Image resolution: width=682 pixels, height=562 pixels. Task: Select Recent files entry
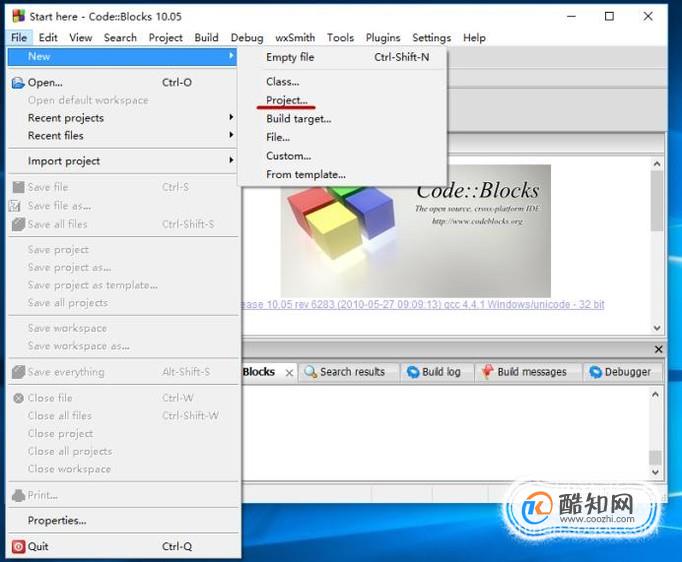(x=123, y=136)
